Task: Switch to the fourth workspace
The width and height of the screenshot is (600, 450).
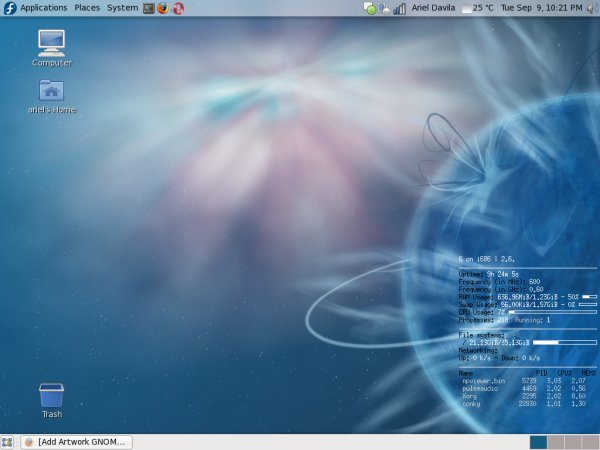Action: tap(590, 442)
